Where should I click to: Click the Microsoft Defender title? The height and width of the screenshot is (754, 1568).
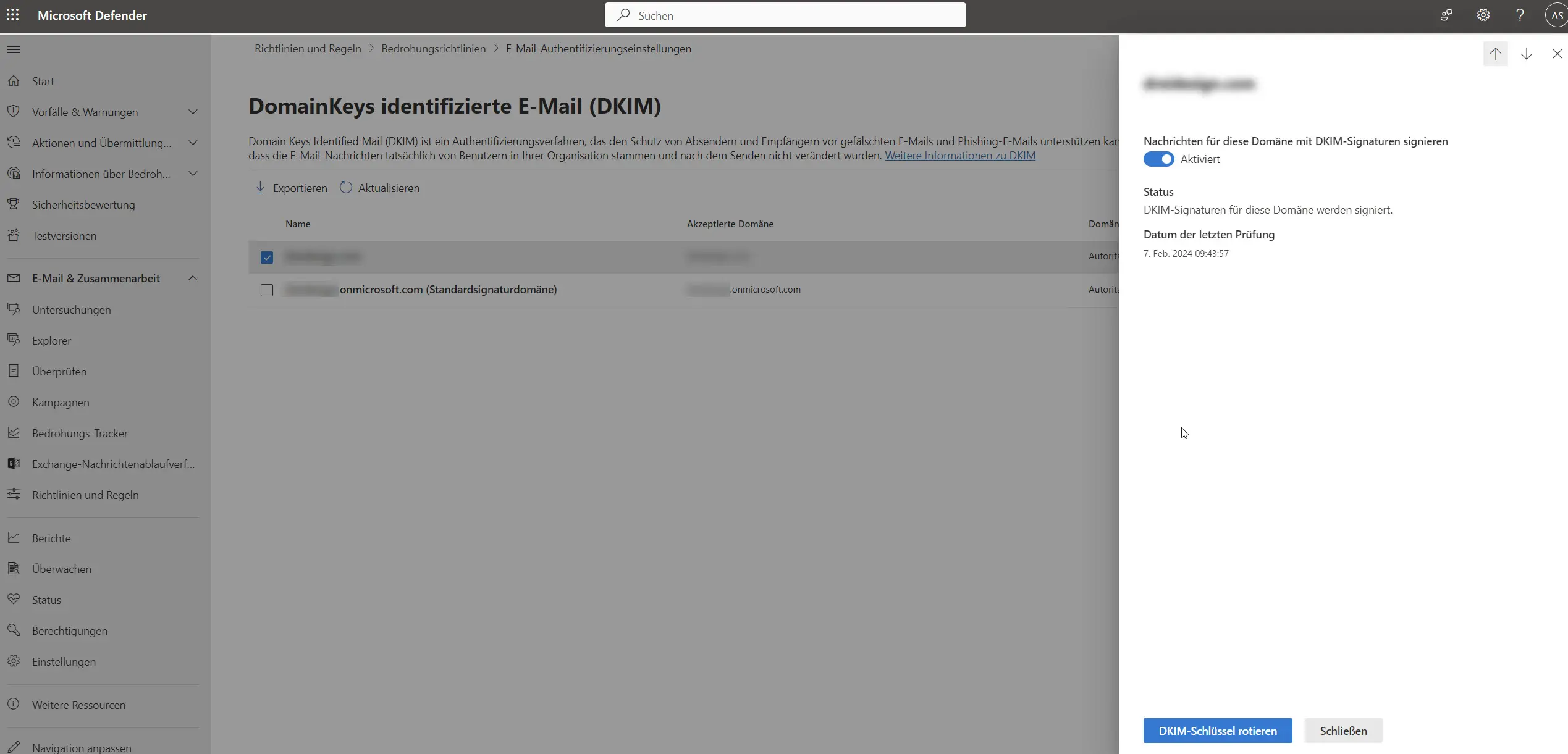[92, 15]
